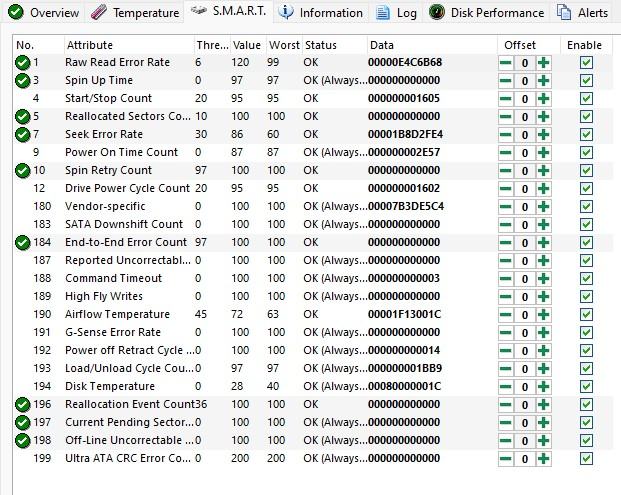
Task: Increase offset for SATA Downshift Count
Action: (x=544, y=225)
